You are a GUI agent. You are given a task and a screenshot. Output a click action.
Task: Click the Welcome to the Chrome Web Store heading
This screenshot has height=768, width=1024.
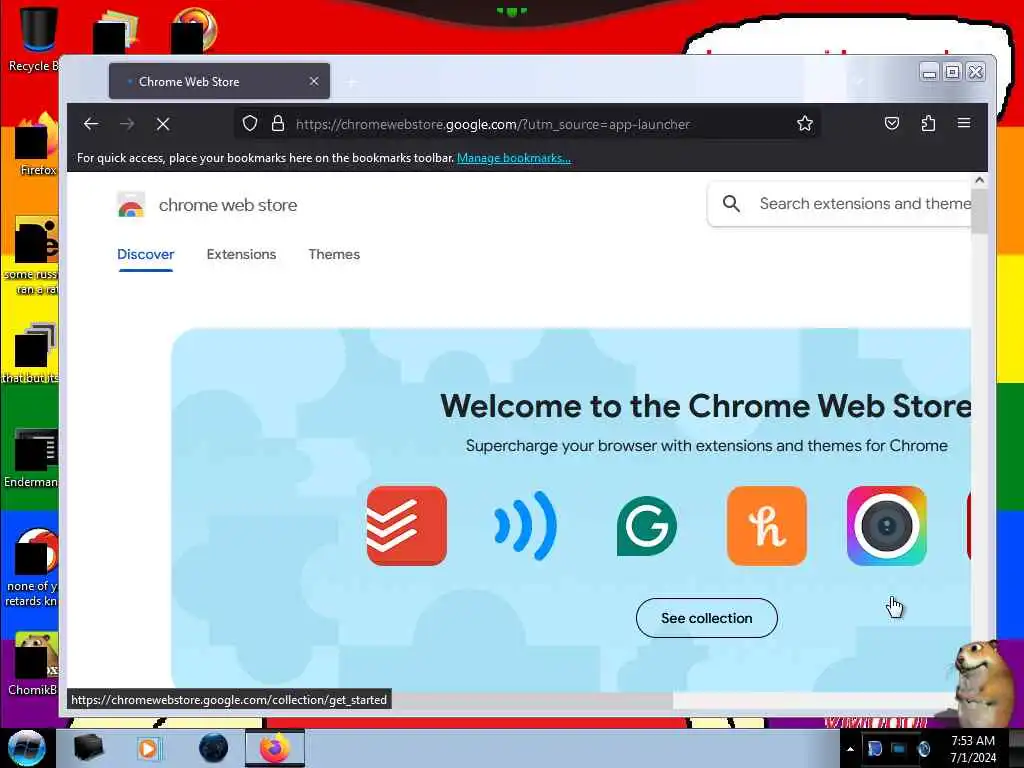(705, 406)
